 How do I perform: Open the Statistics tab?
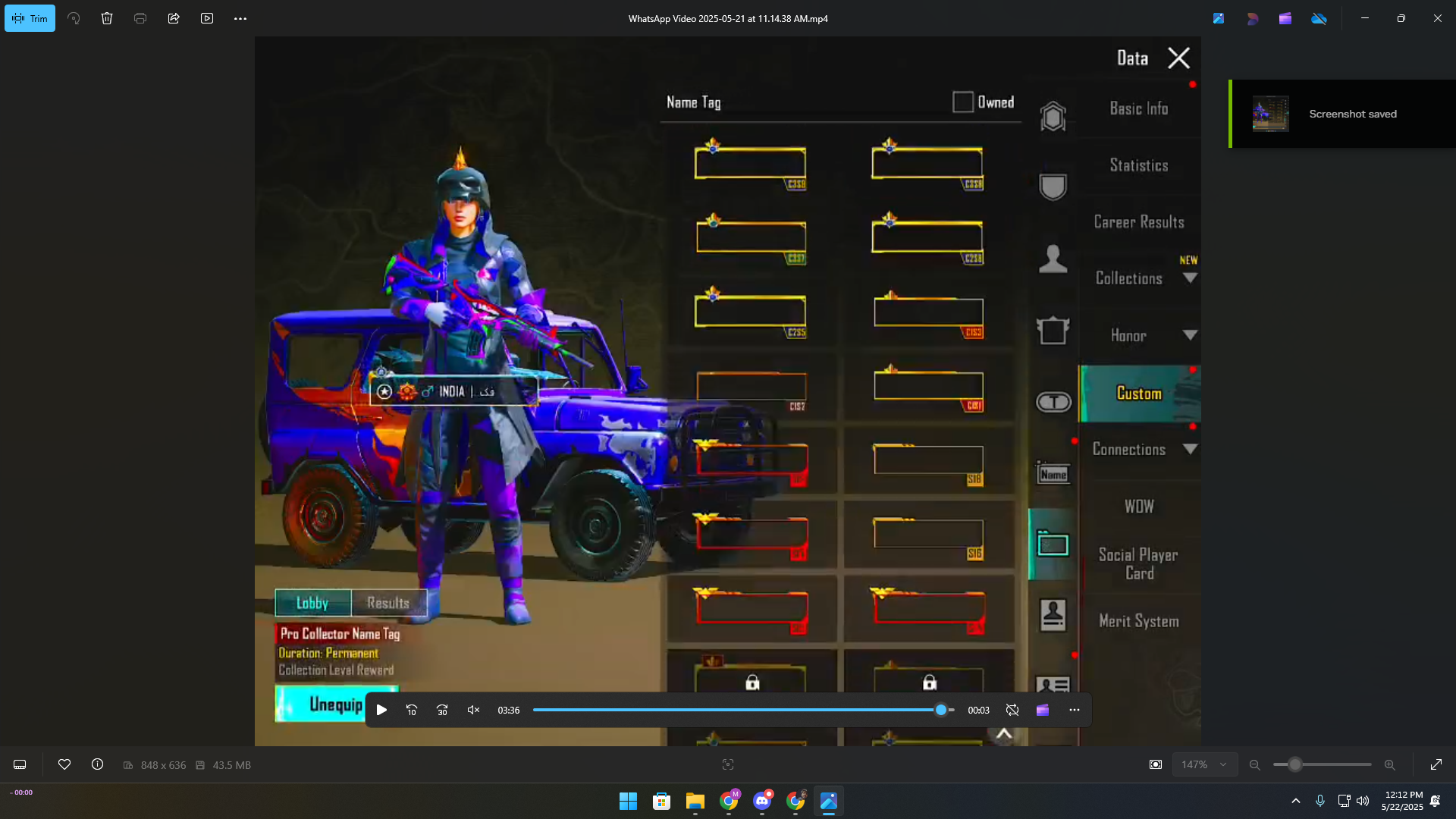(1139, 166)
